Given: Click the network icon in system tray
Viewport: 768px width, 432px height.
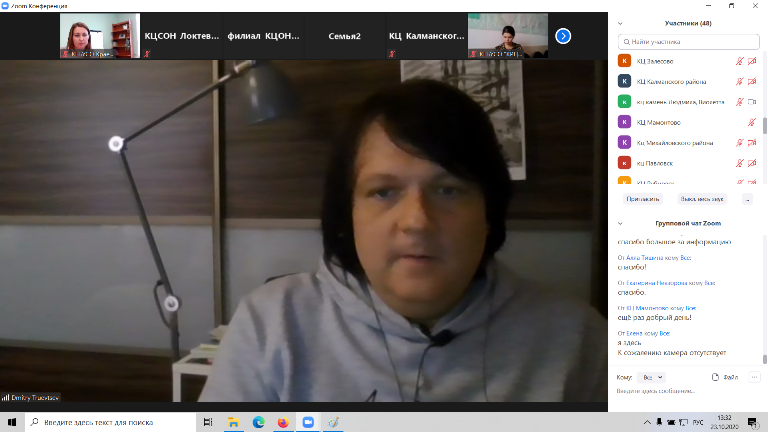Looking at the screenshot, I should [x=684, y=422].
